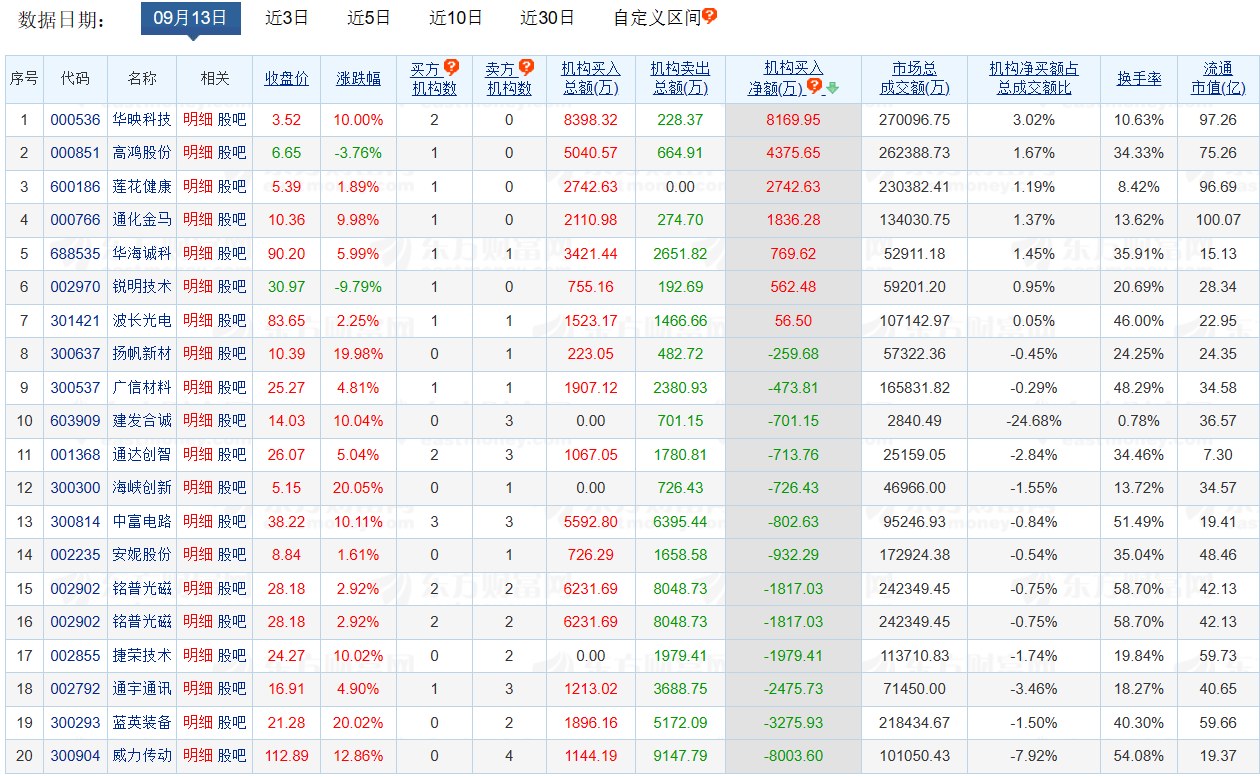1260x777 pixels.
Task: Open 明细 for 扬帆新材
Action: (x=198, y=354)
